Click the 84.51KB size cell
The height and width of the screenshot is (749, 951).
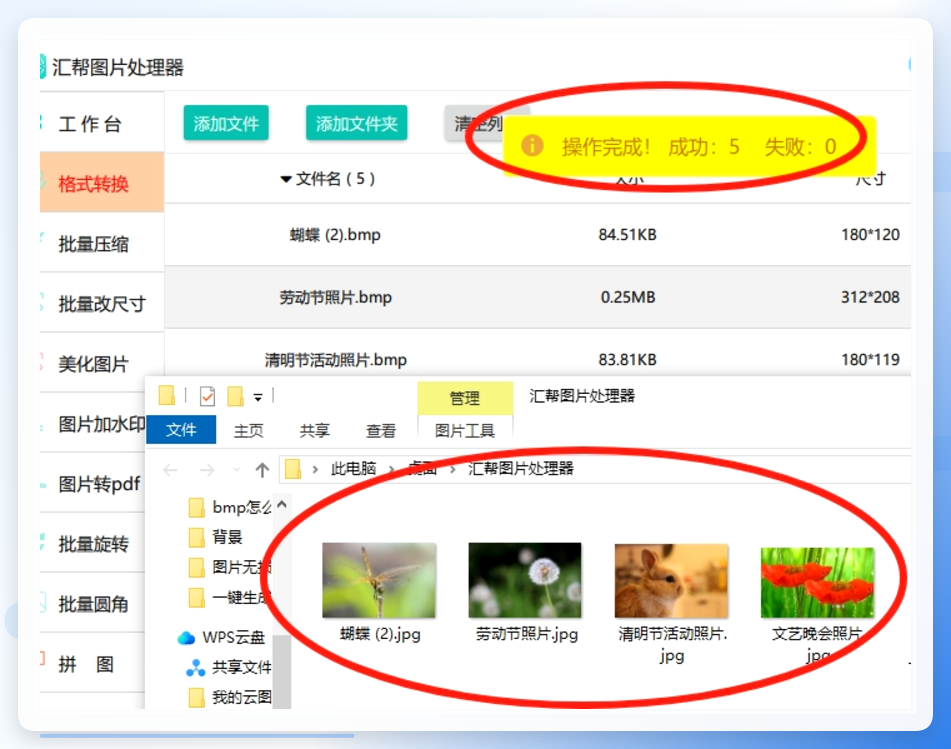(627, 235)
